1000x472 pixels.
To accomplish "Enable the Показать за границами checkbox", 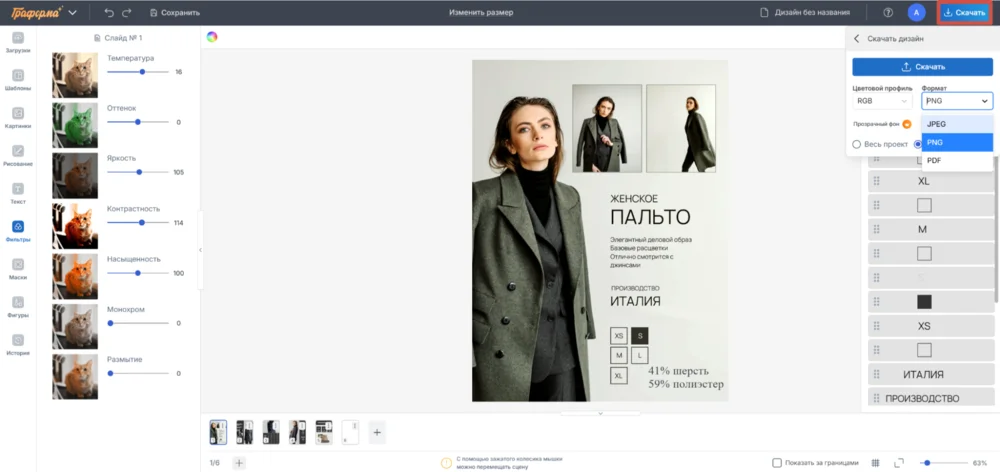I will pos(778,463).
